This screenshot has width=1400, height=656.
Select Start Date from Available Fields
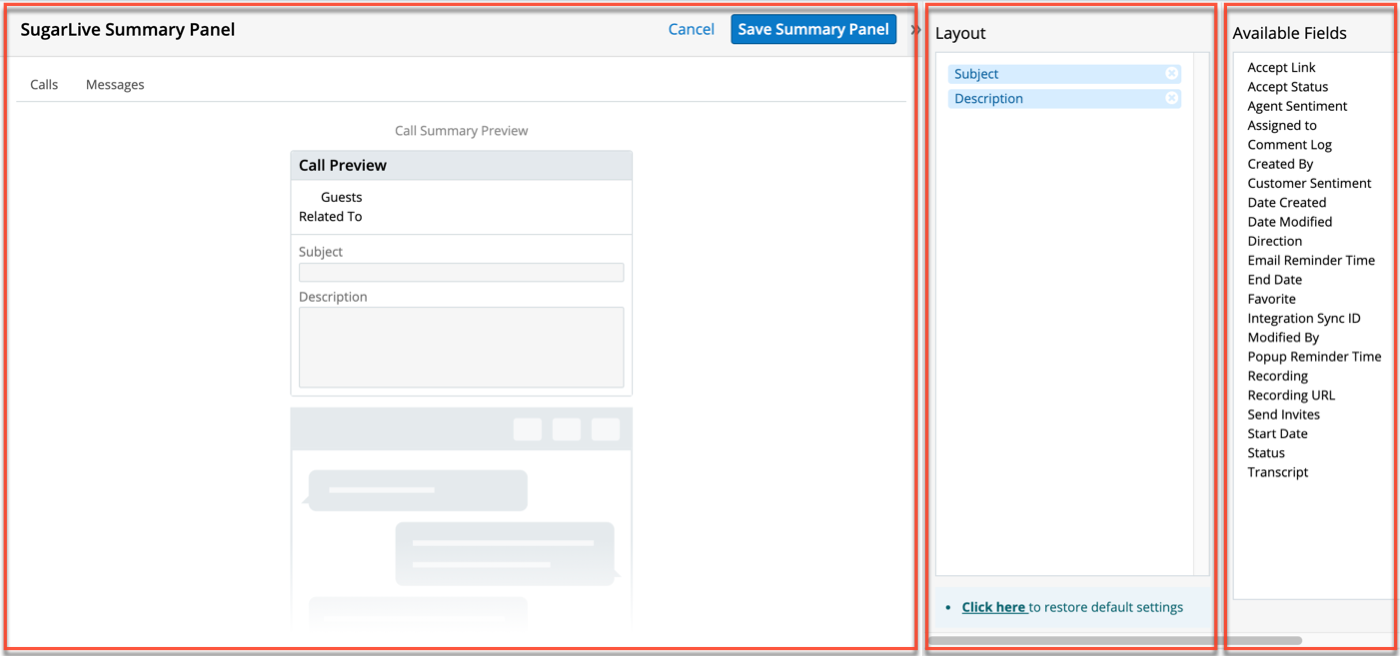point(1277,433)
